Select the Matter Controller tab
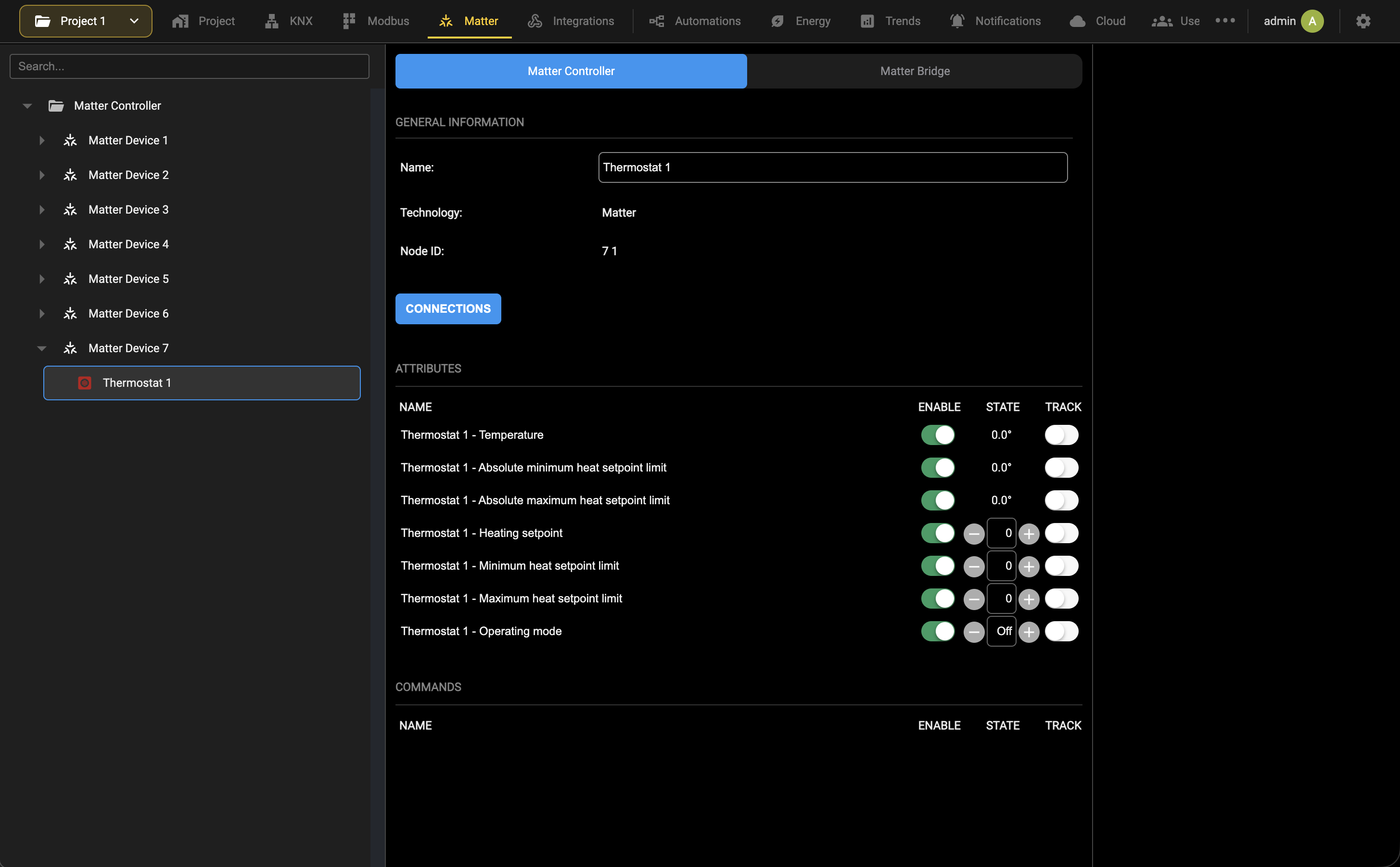1400x867 pixels. coord(571,71)
